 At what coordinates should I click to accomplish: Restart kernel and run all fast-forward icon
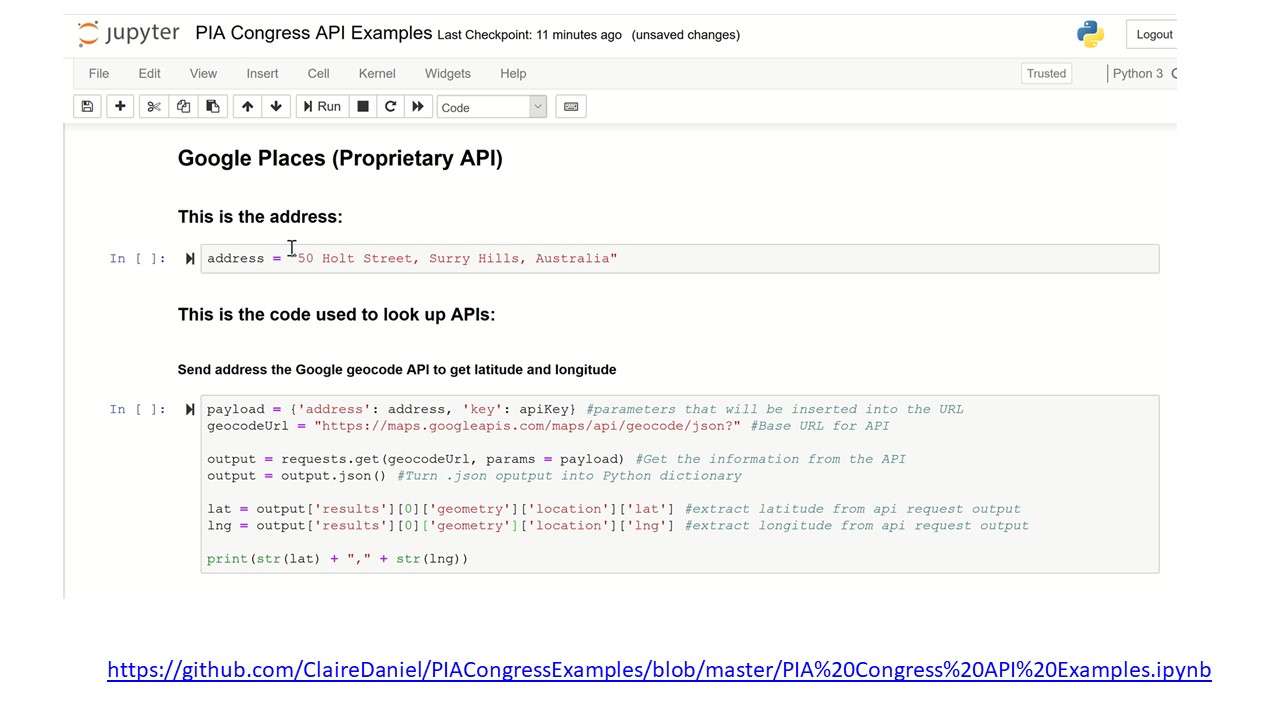(x=418, y=106)
